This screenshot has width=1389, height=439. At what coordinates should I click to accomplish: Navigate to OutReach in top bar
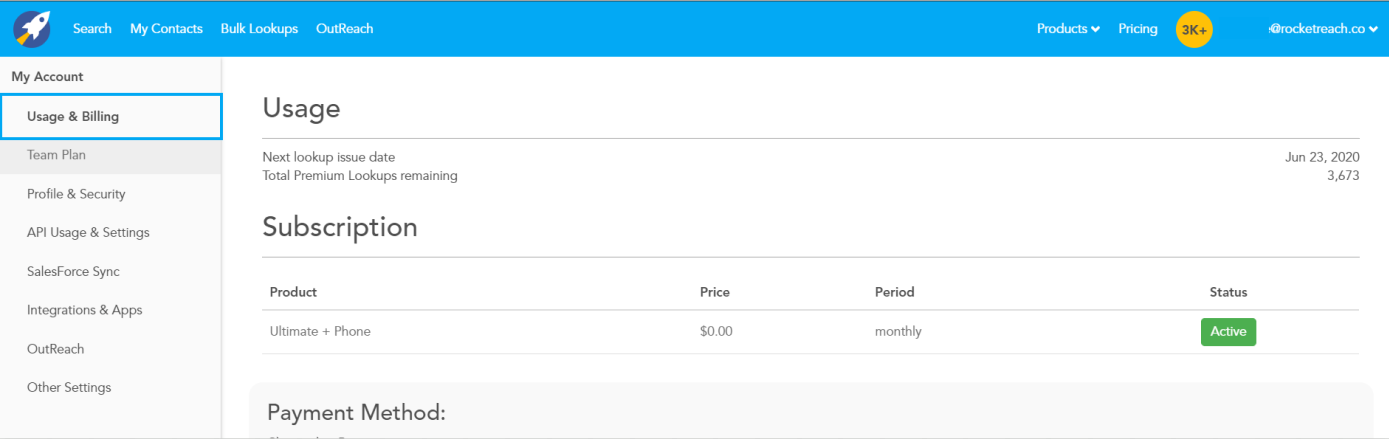[344, 29]
